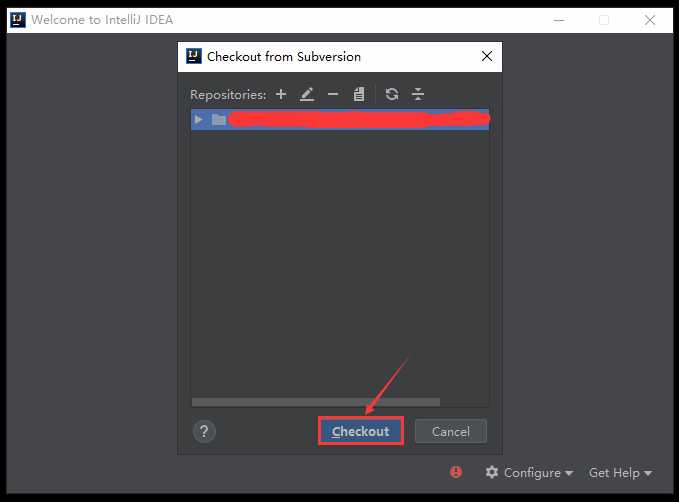The height and width of the screenshot is (502, 679).
Task: Show the red error notification icon
Action: [456, 472]
